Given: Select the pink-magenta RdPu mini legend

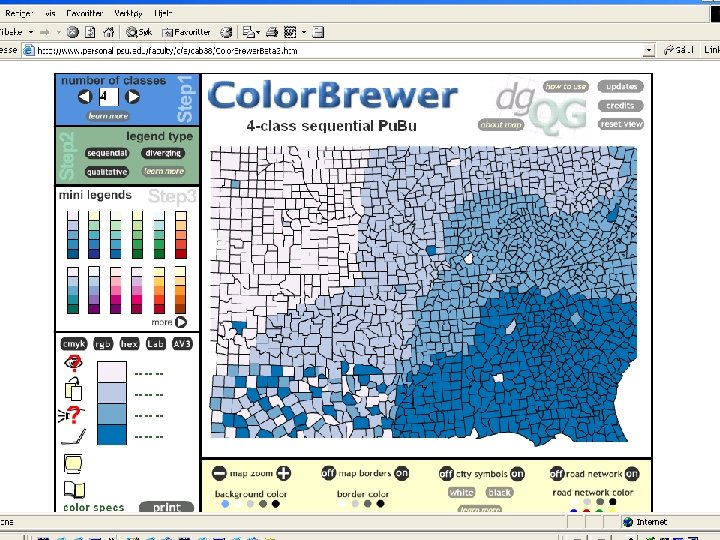Looking at the screenshot, I should (115, 290).
